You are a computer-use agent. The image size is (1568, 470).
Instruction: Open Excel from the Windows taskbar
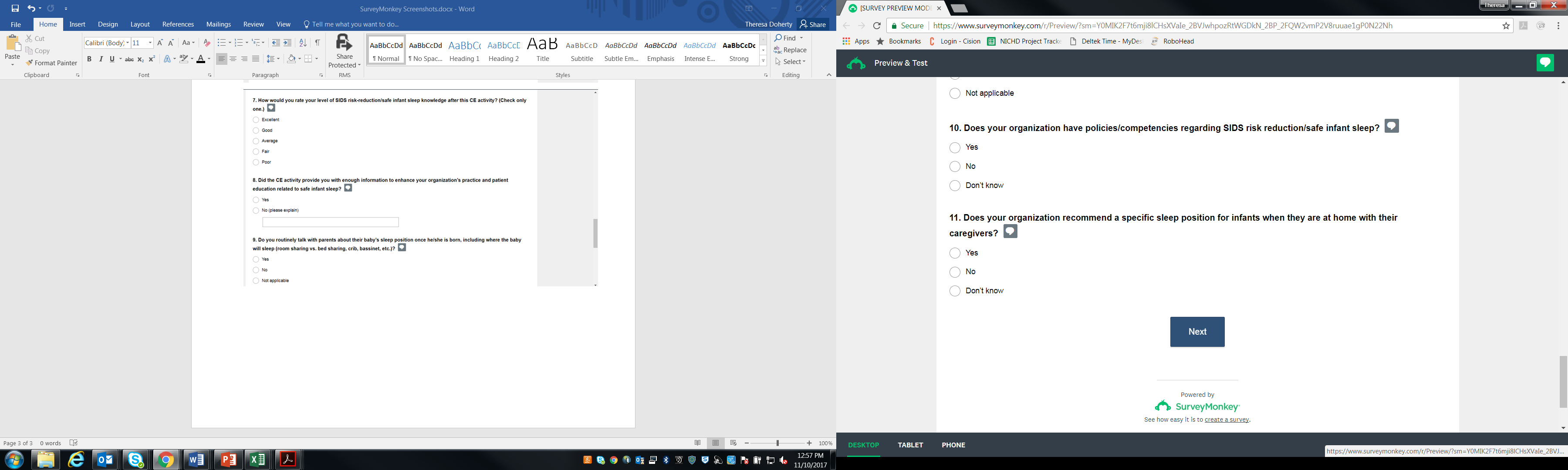point(258,460)
